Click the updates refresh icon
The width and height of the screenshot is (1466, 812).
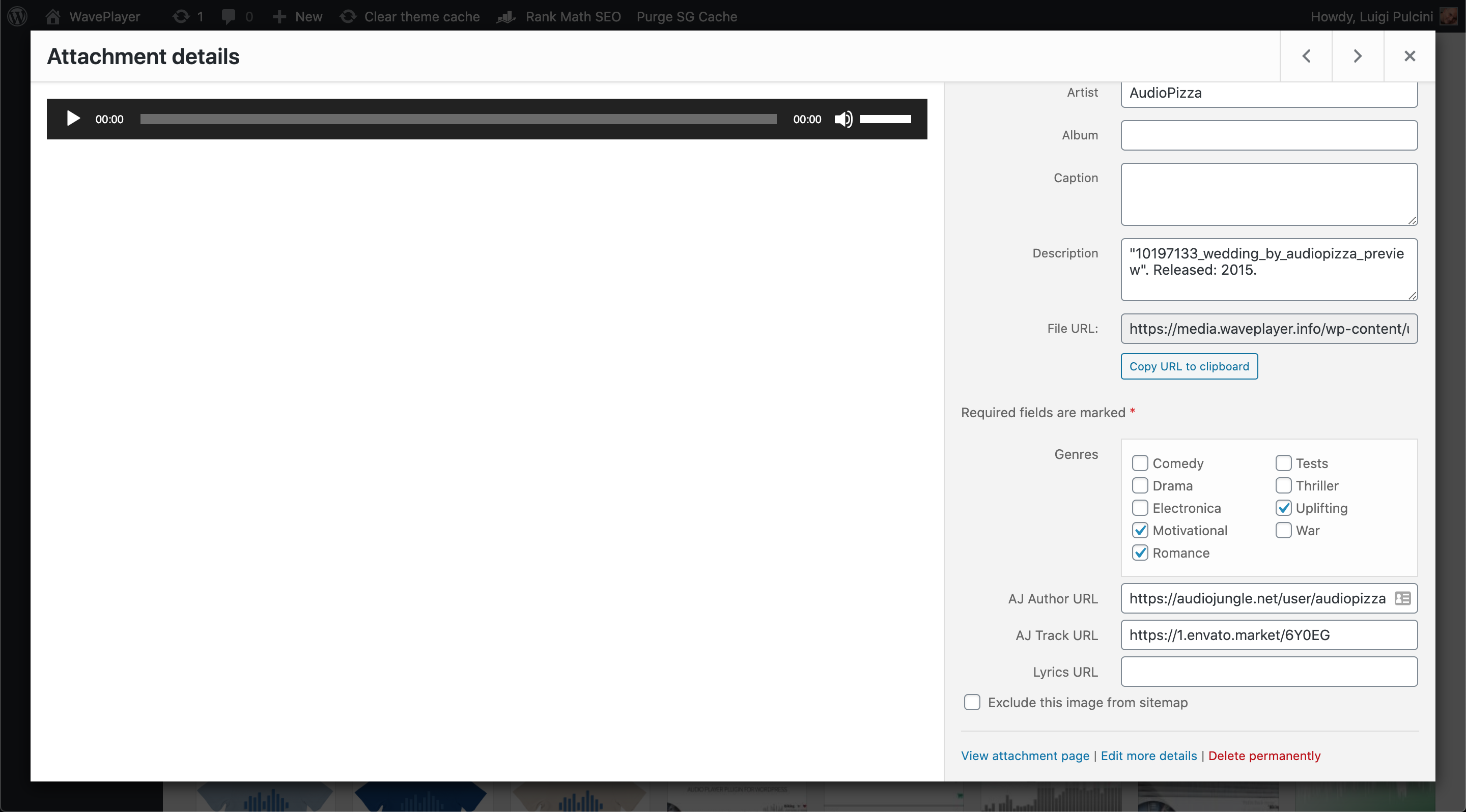pyautogui.click(x=181, y=16)
